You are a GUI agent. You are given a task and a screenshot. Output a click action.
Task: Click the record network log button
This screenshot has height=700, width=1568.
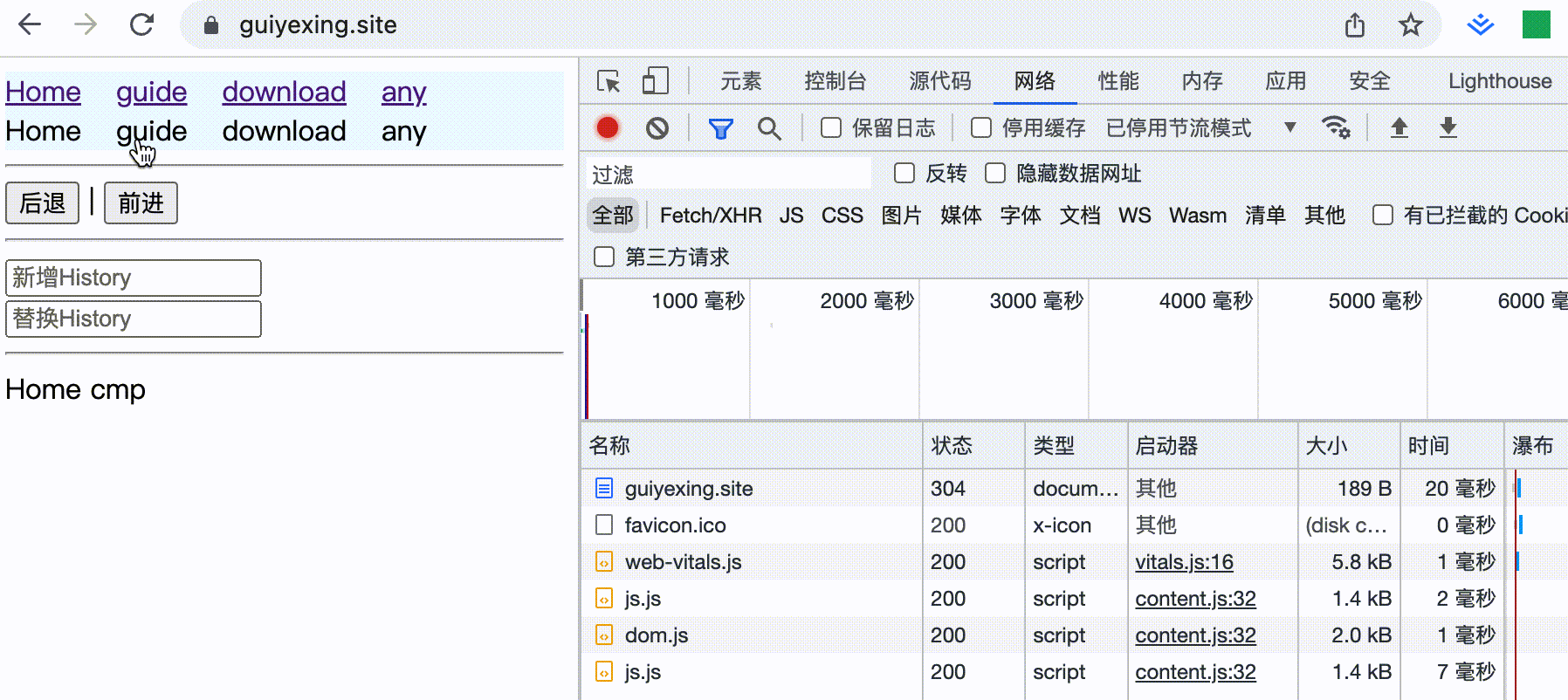click(608, 128)
